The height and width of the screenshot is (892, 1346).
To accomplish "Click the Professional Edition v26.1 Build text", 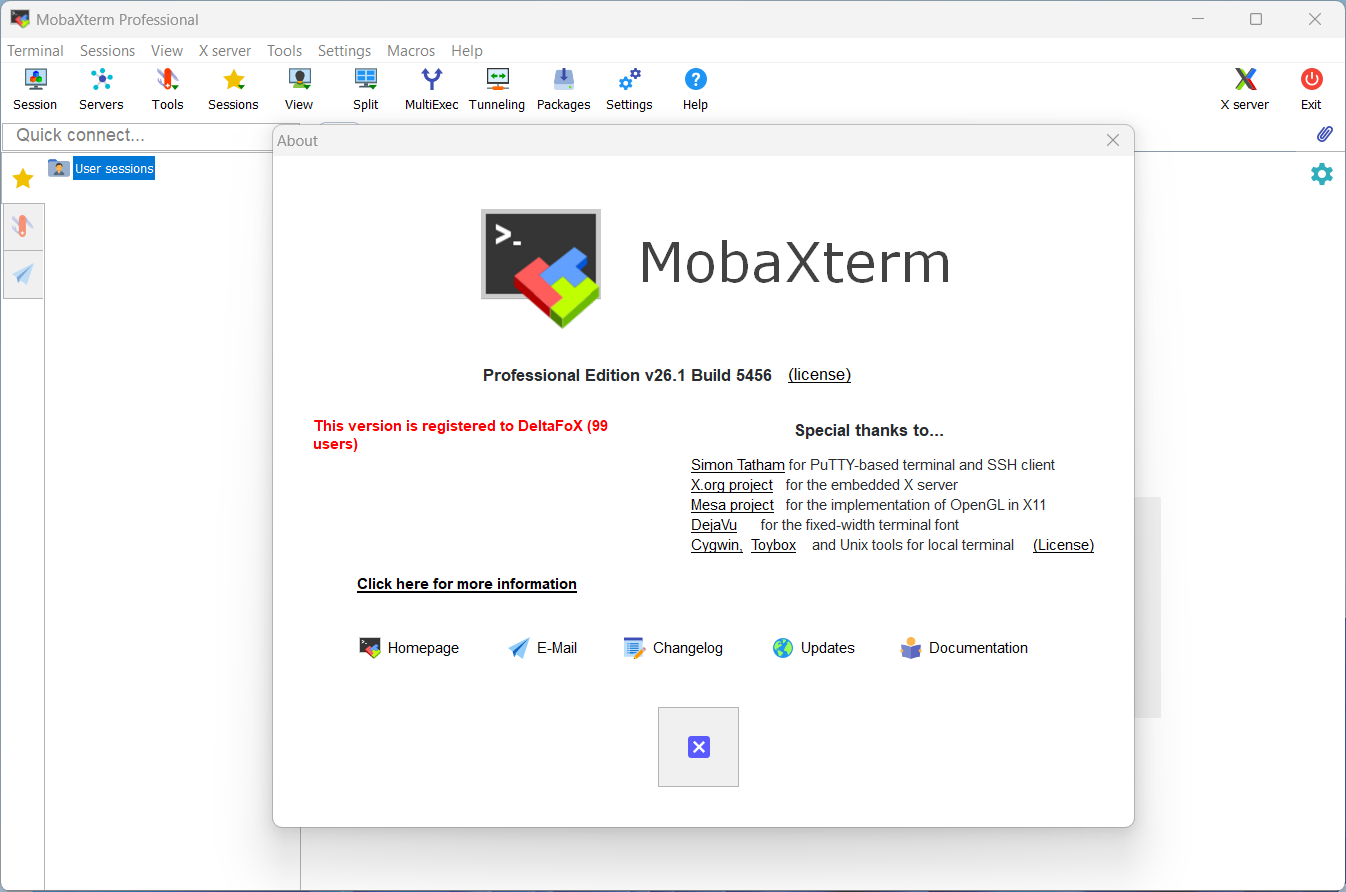I will pyautogui.click(x=628, y=375).
